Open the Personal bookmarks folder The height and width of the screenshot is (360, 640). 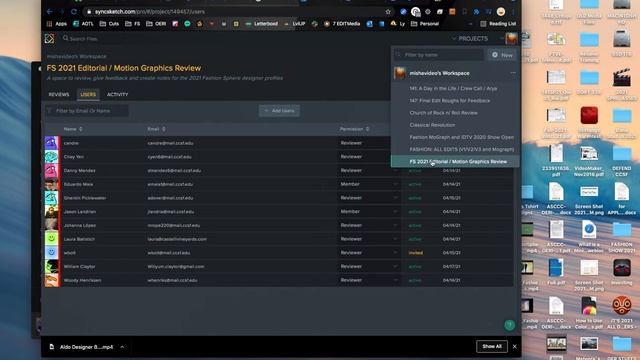[425, 24]
